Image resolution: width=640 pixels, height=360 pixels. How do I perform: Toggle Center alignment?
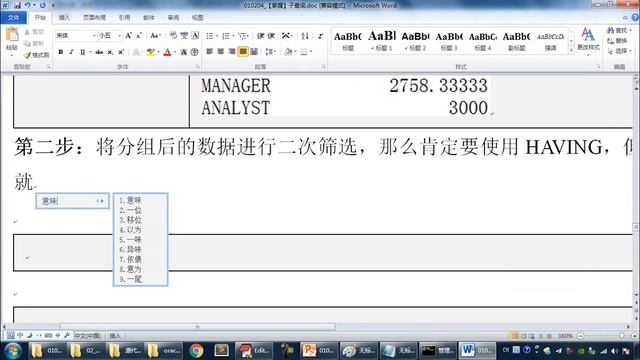click(221, 51)
